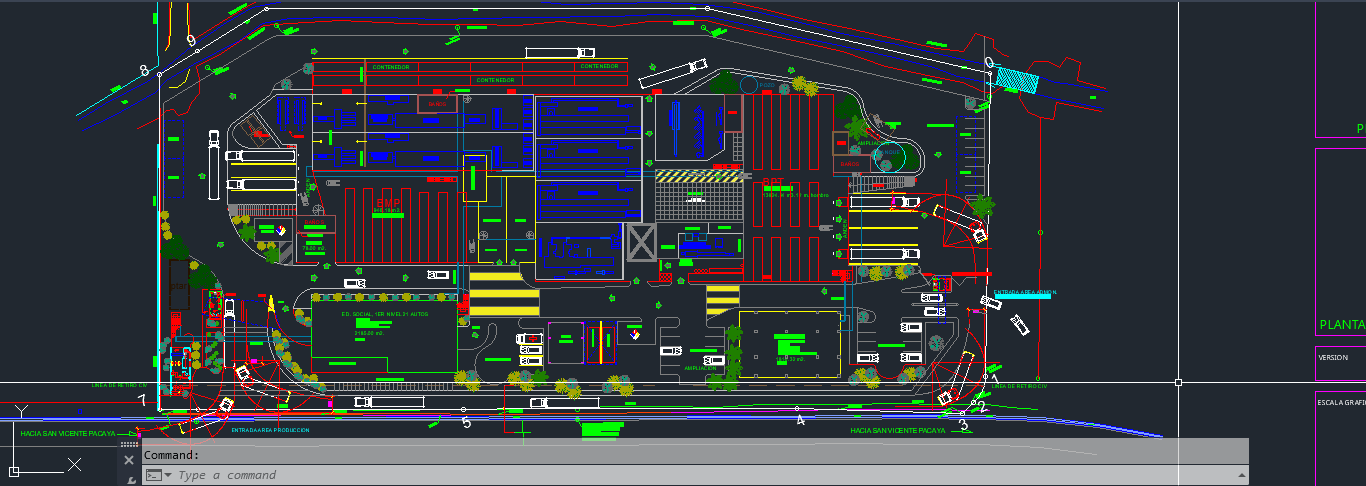Viewport: 1366px width, 486px height.
Task: Select survey point number 9
Action: click(x=190, y=41)
